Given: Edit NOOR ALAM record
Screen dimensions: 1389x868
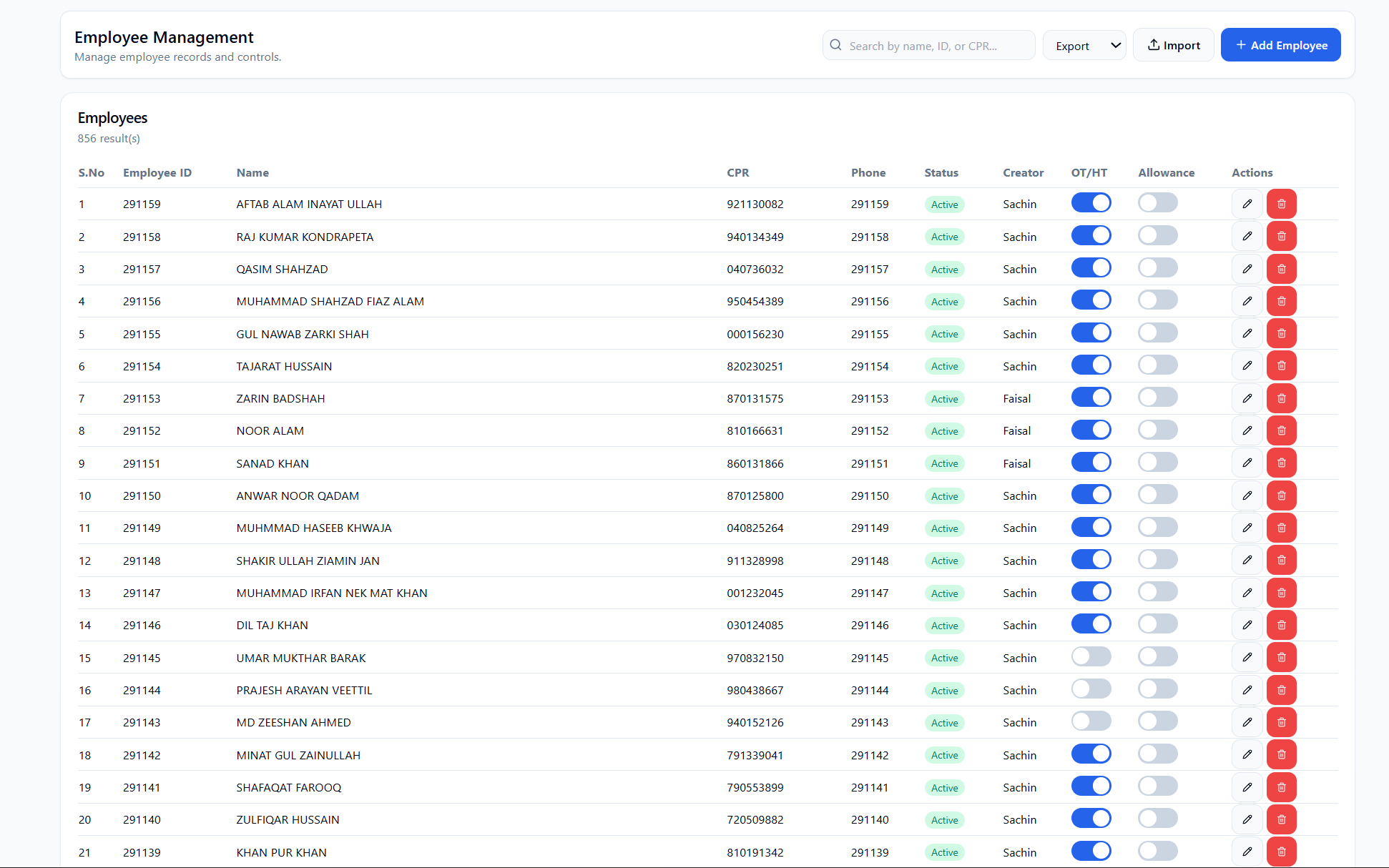Looking at the screenshot, I should click(x=1247, y=430).
